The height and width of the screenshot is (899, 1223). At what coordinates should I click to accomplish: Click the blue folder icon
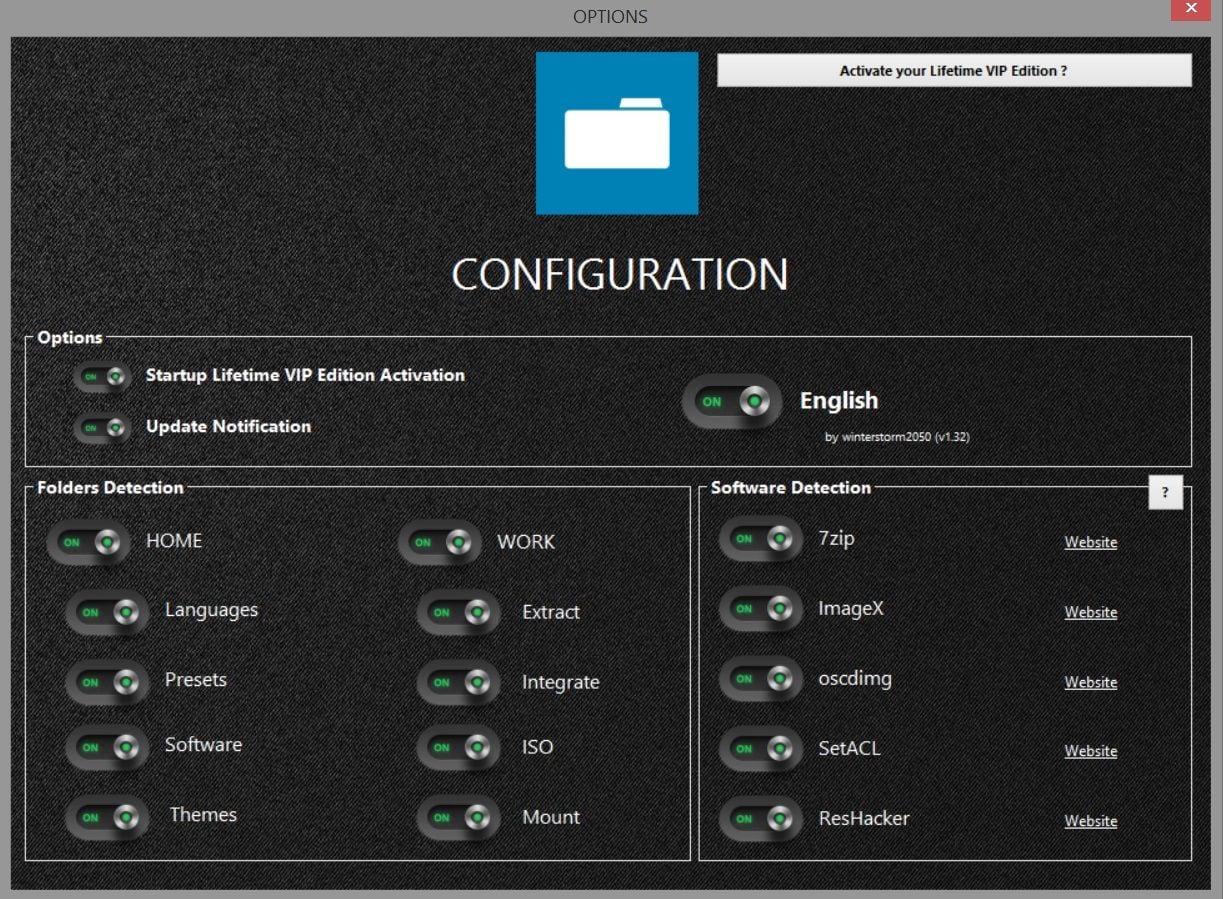[617, 133]
